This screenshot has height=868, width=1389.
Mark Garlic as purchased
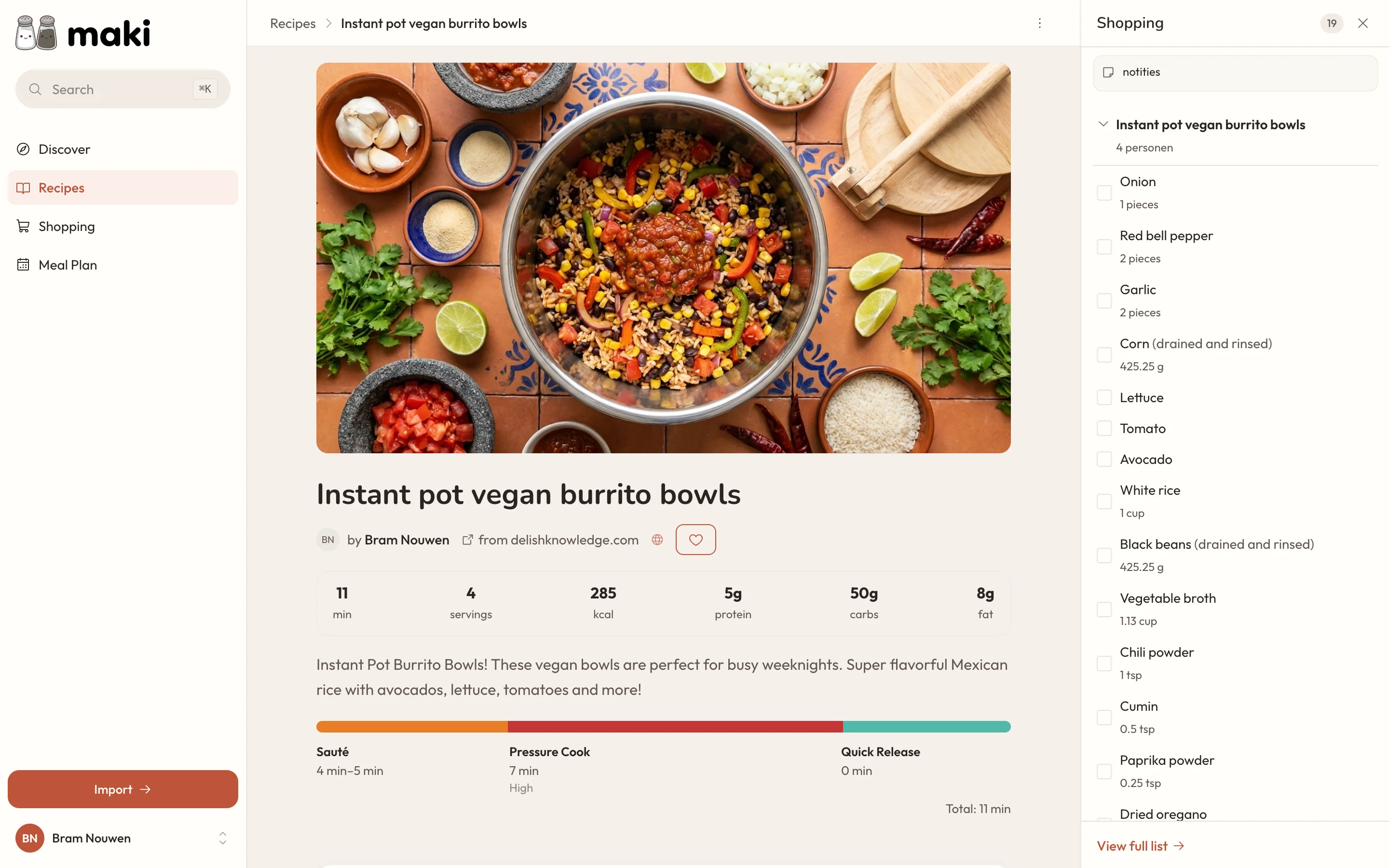(x=1104, y=300)
